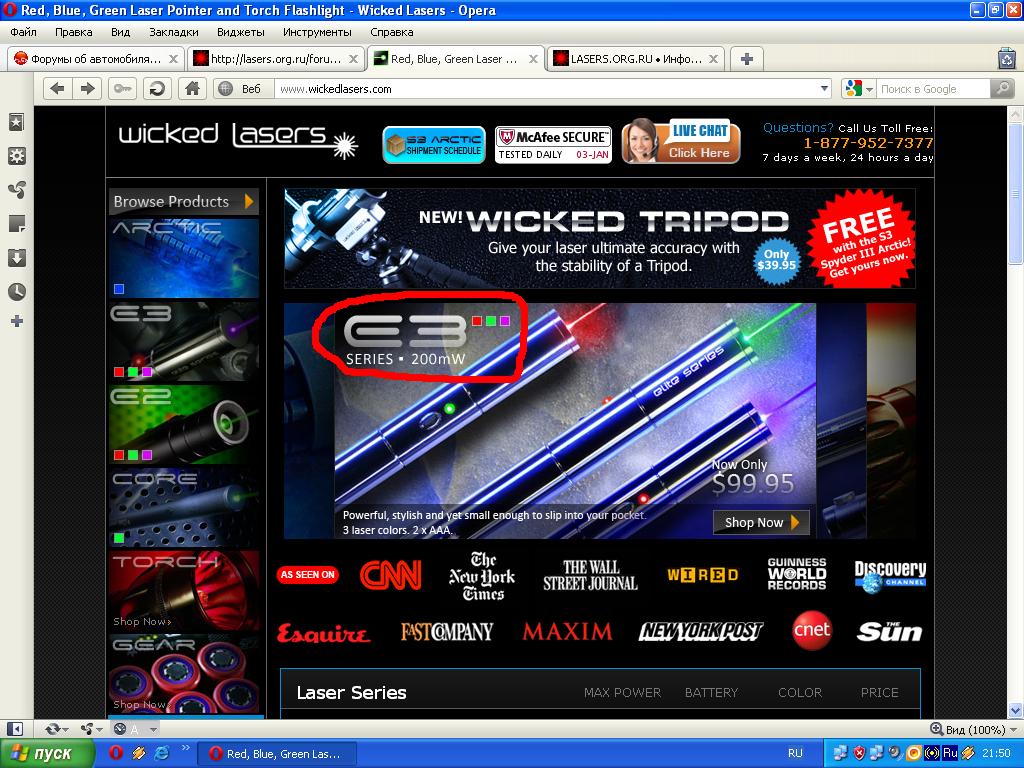Image resolution: width=1024 pixels, height=768 pixels.
Task: Click the wireless signal tray icon
Action: [x=932, y=753]
